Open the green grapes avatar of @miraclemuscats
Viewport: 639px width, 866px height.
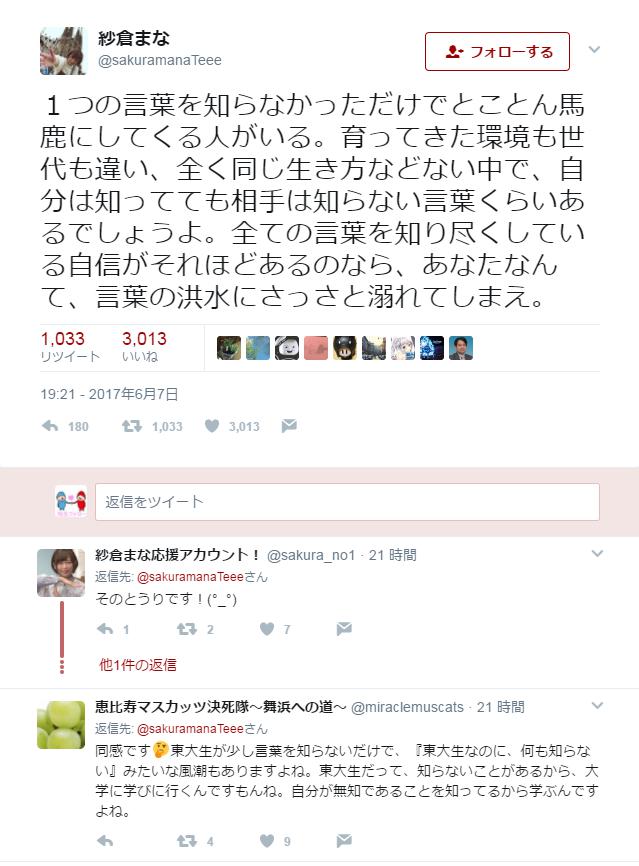pyautogui.click(x=61, y=725)
